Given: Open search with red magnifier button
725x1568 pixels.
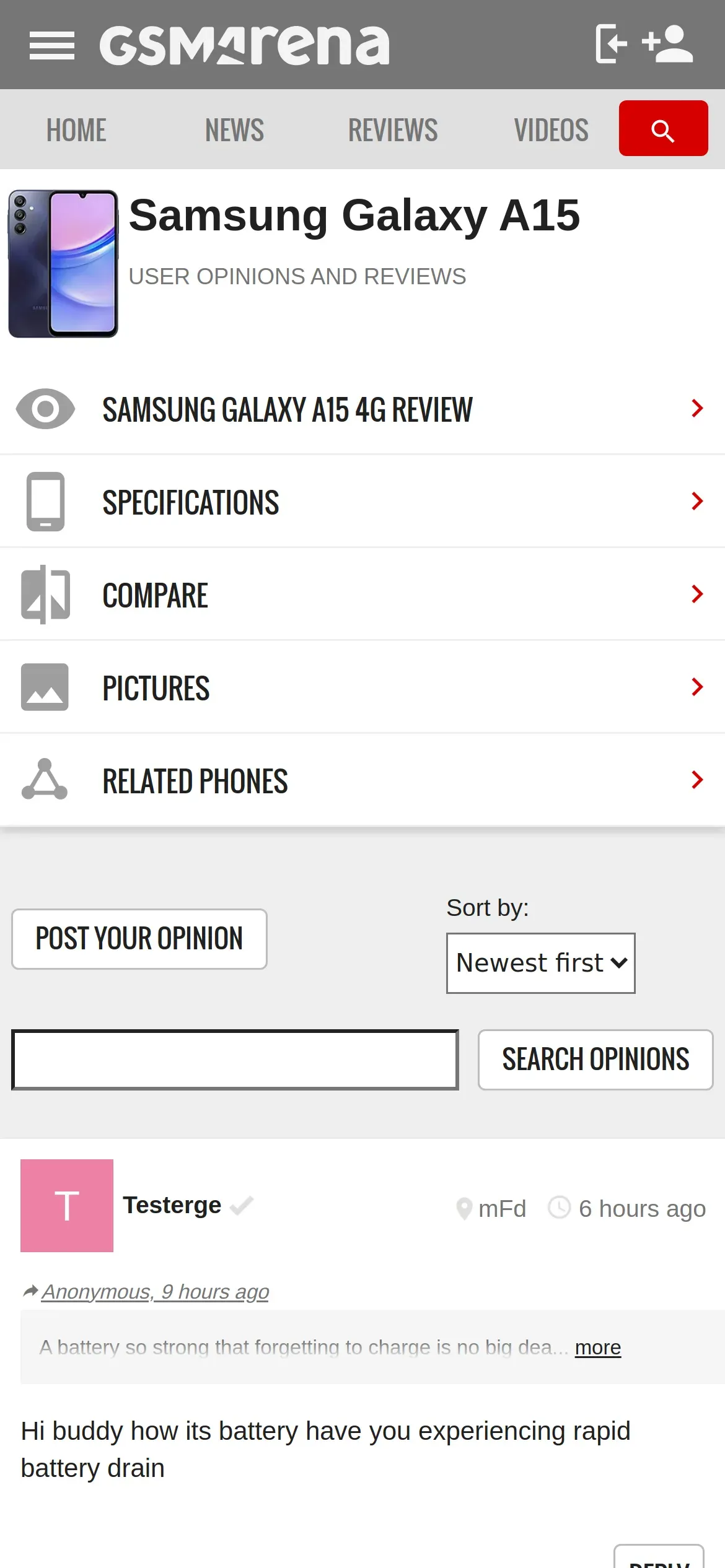Looking at the screenshot, I should pyautogui.click(x=663, y=128).
